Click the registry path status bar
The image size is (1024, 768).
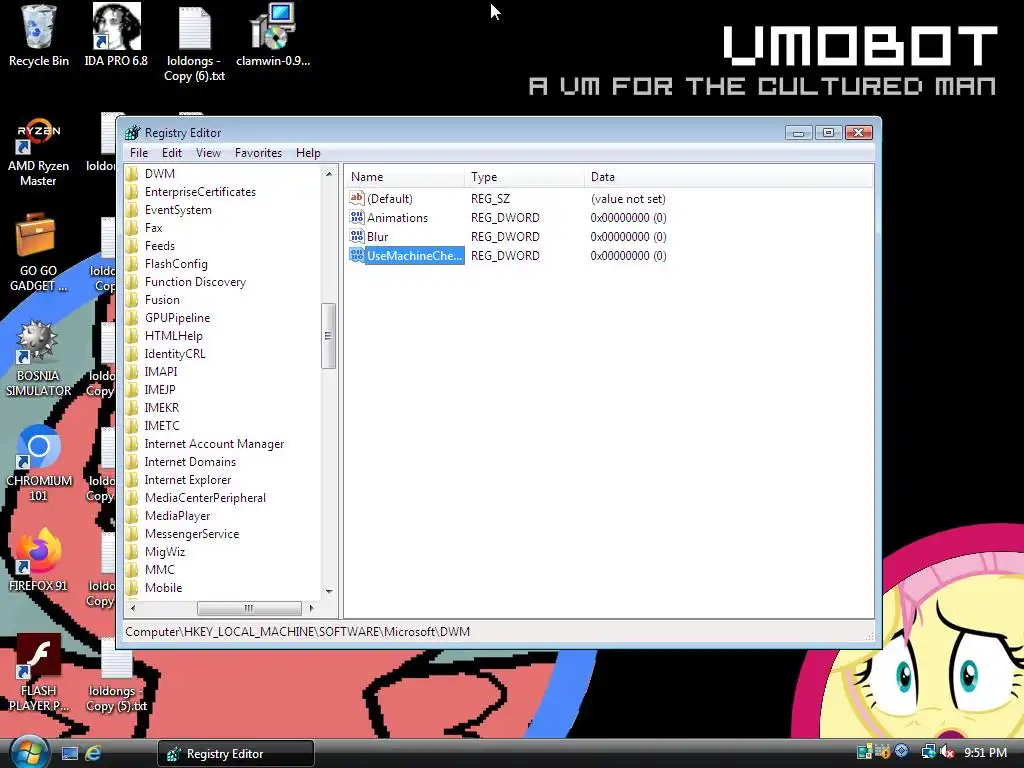(498, 632)
